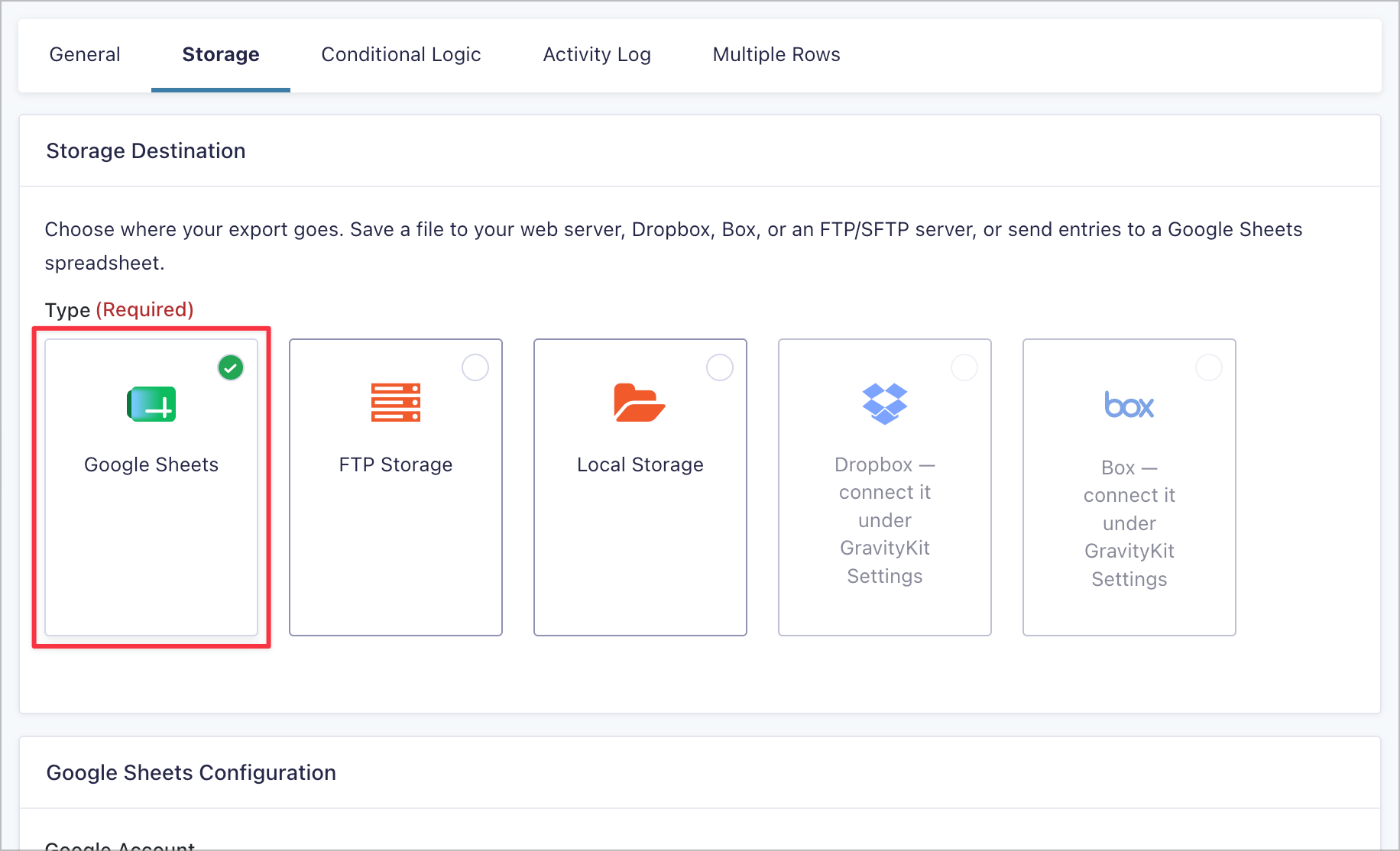Select the FTP Storage radio button
This screenshot has height=851, width=1400.
pyautogui.click(x=475, y=367)
